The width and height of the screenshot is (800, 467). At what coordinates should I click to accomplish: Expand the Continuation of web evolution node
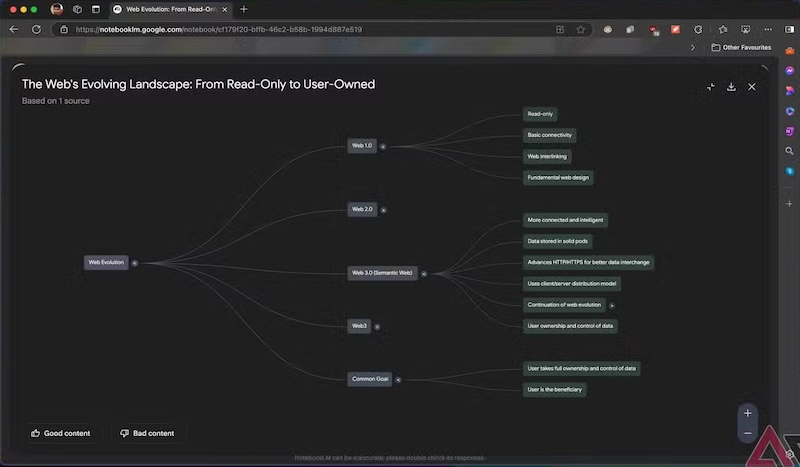coord(612,305)
